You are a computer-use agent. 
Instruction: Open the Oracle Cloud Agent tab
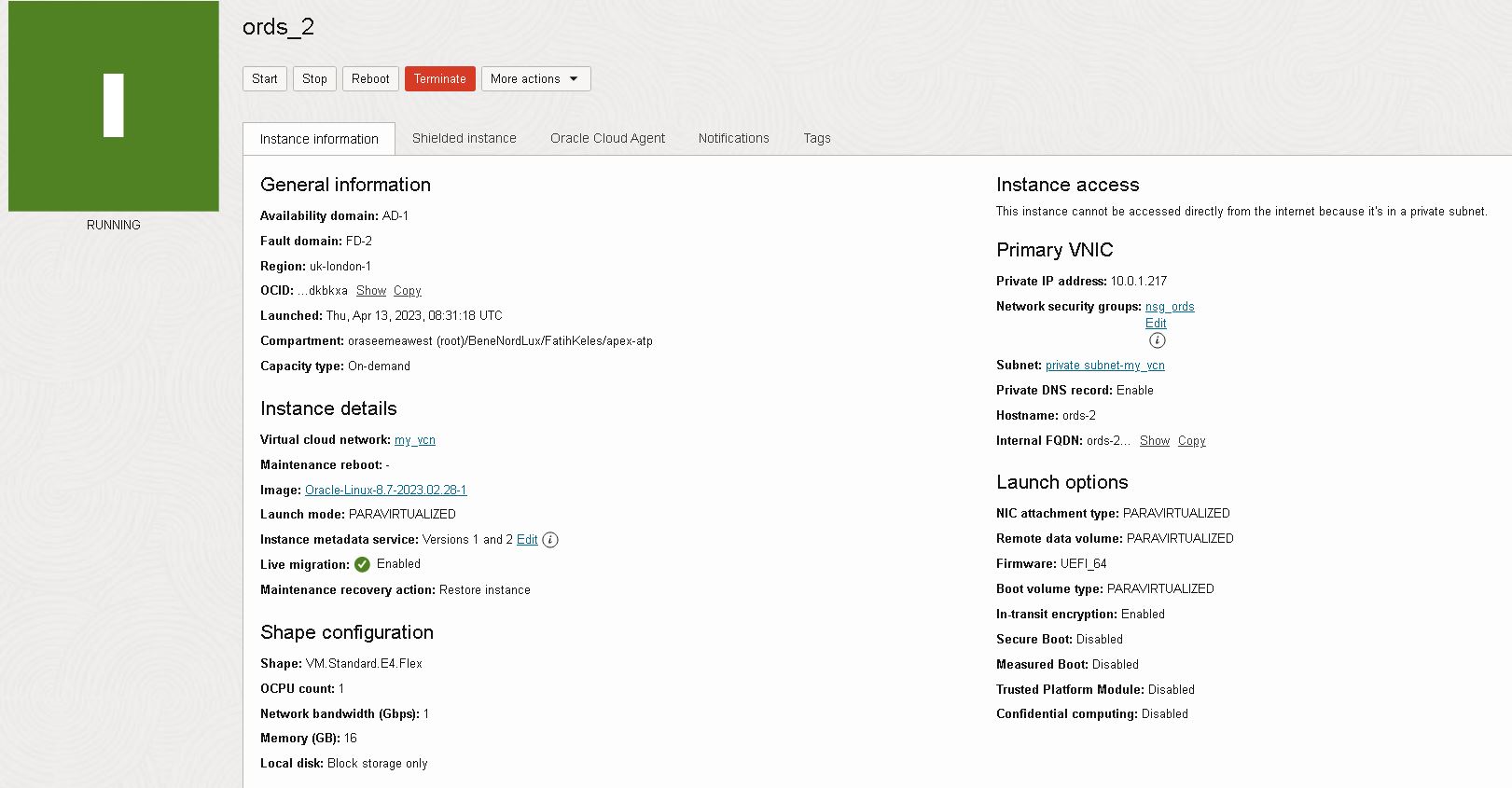607,138
